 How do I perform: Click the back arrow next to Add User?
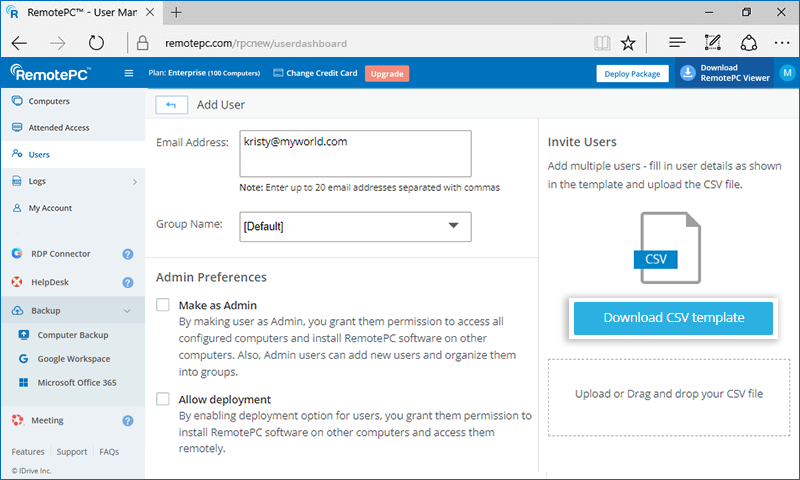[x=171, y=105]
